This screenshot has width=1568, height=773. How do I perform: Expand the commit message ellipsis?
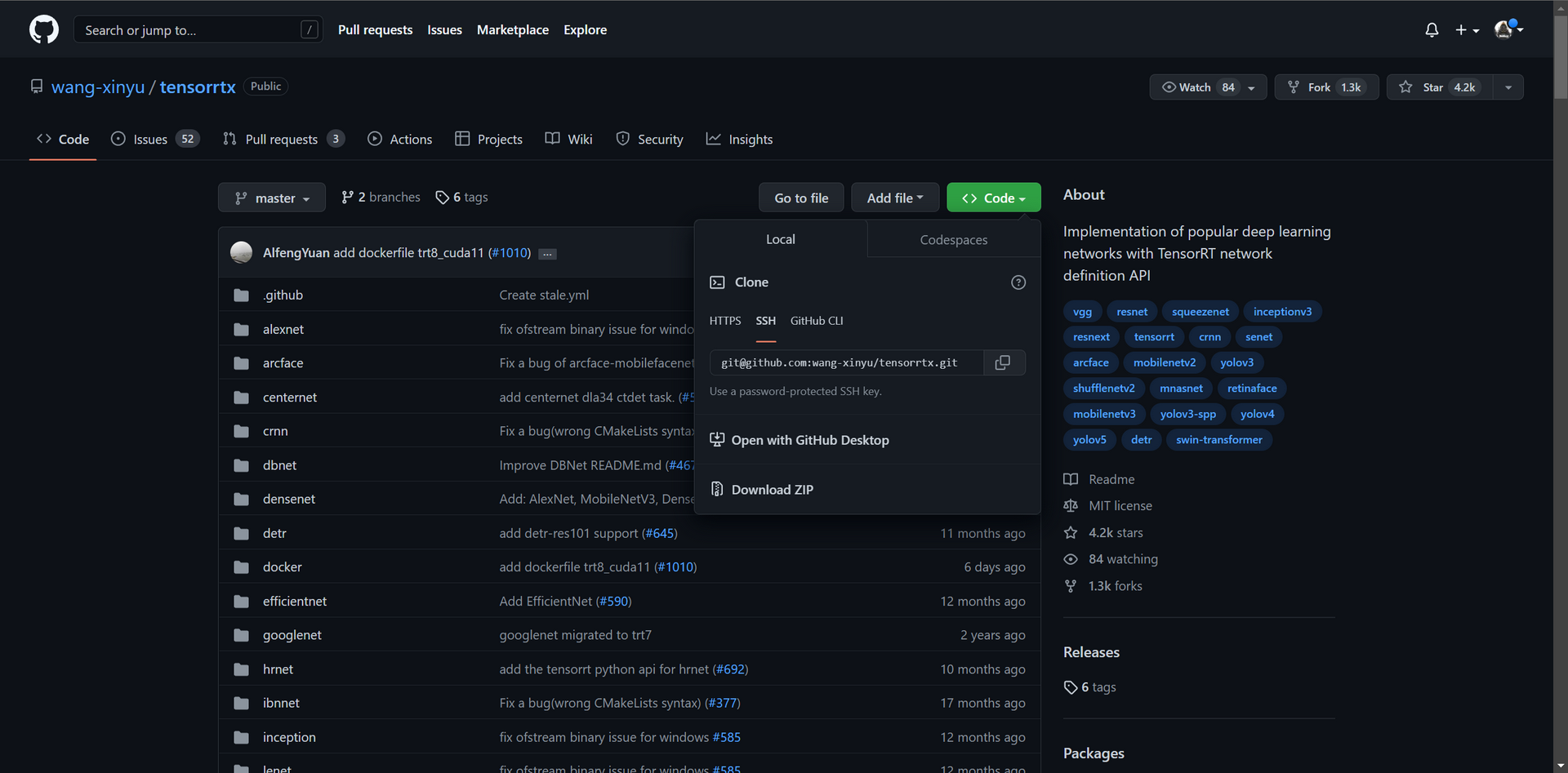click(548, 254)
